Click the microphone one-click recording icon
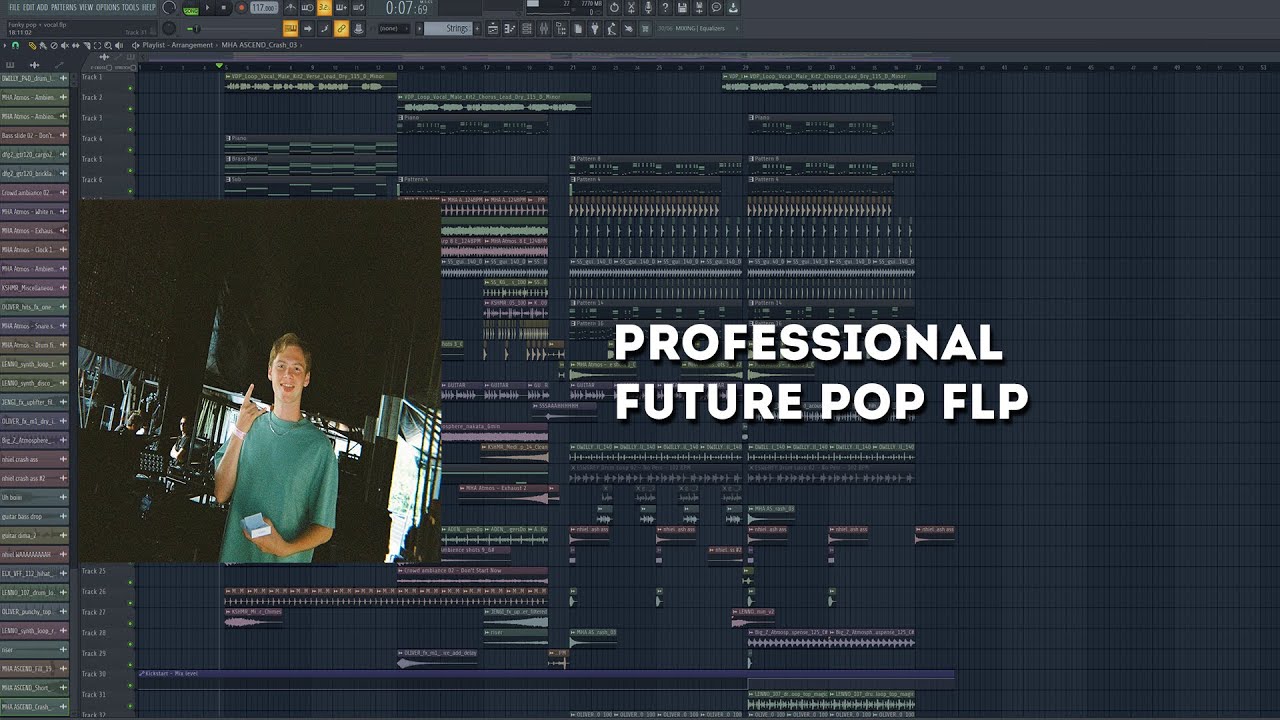1280x720 pixels. 648,7
